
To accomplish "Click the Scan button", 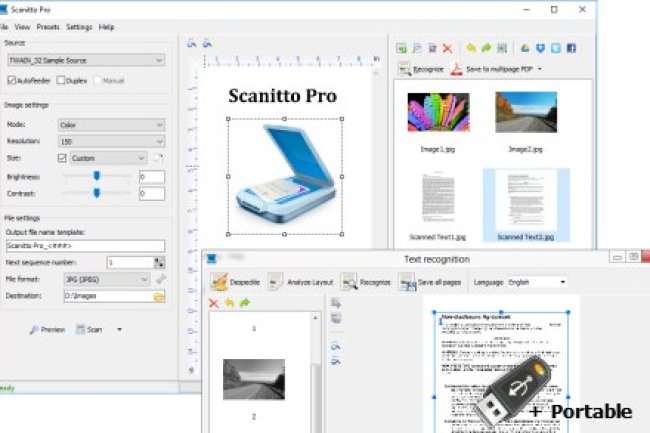I will [x=90, y=329].
